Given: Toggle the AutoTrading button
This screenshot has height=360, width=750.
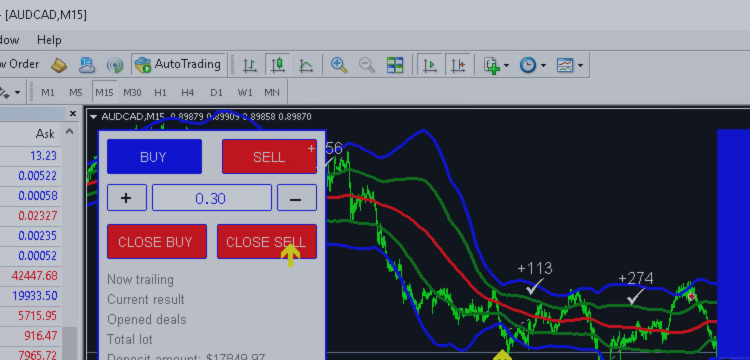Looking at the screenshot, I should (178, 64).
